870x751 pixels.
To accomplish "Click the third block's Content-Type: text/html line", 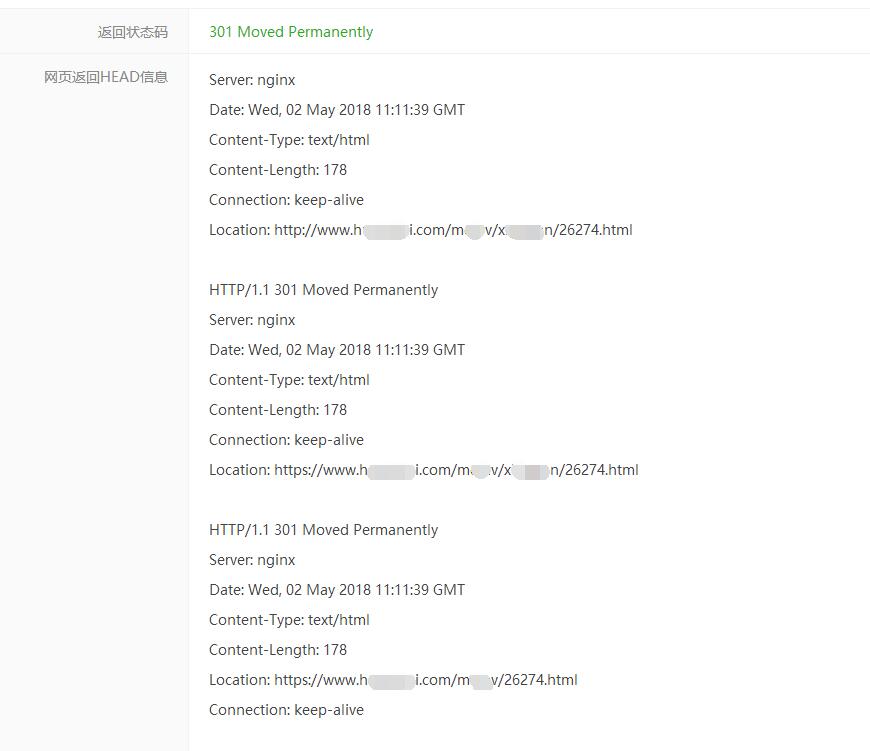I will pyautogui.click(x=289, y=620).
